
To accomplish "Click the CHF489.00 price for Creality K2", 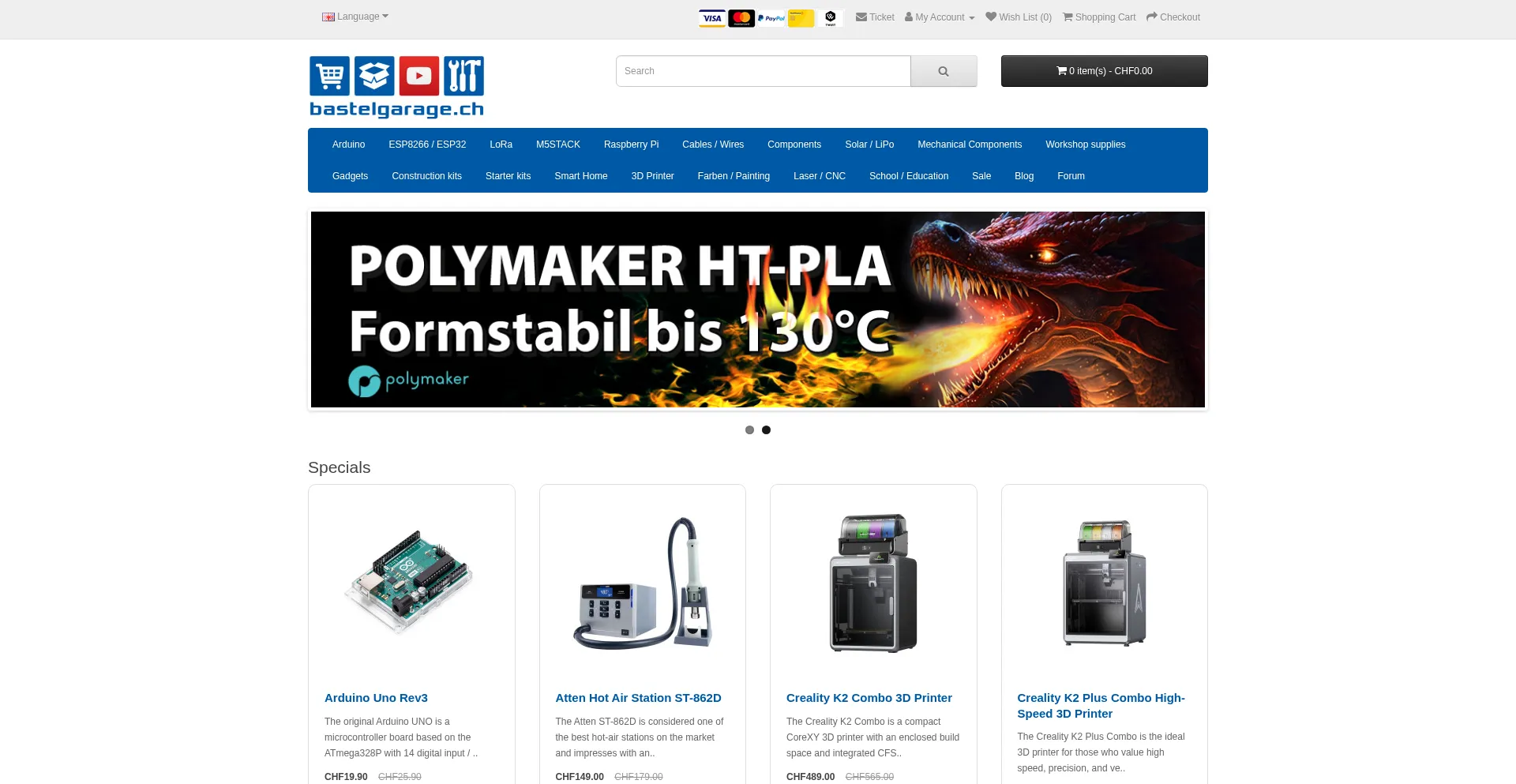I will [x=810, y=777].
